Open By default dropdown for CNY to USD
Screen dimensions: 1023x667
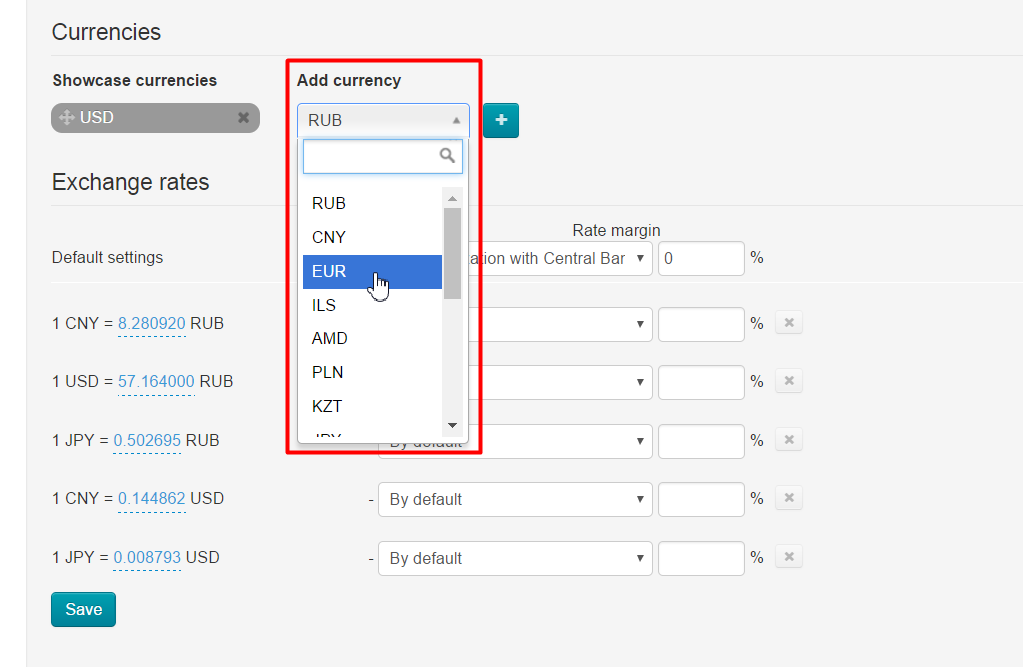(515, 499)
